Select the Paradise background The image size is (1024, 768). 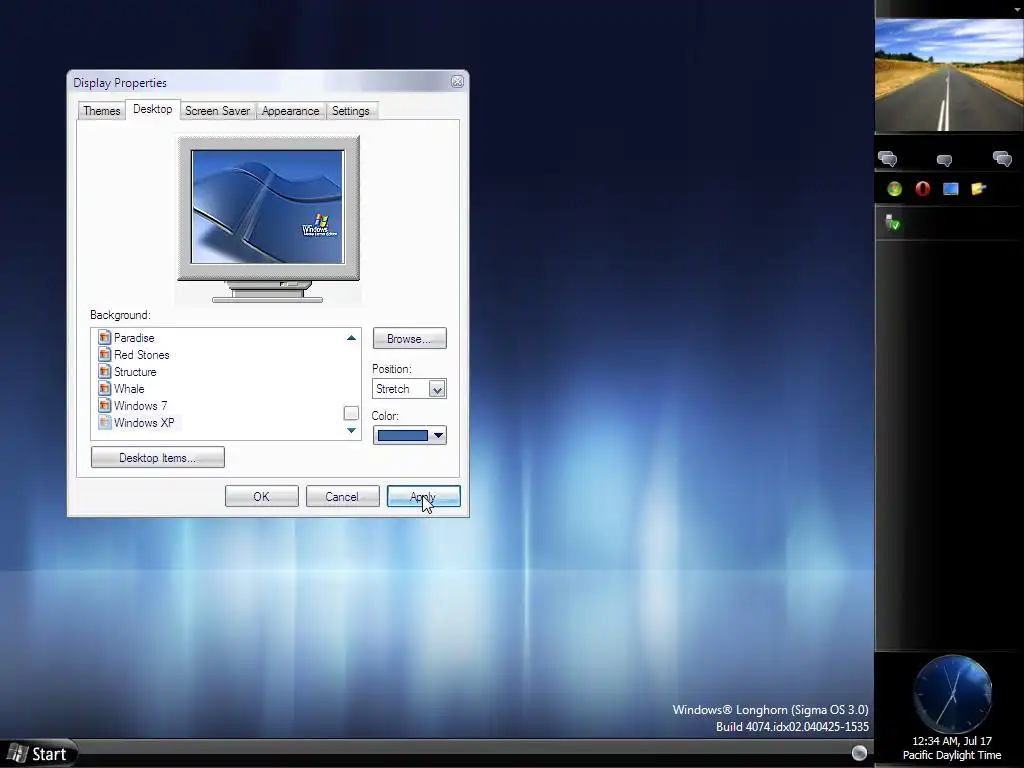click(134, 338)
